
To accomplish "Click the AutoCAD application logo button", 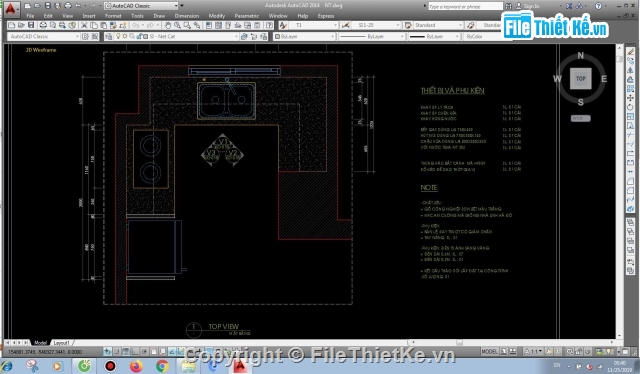I will [10, 9].
